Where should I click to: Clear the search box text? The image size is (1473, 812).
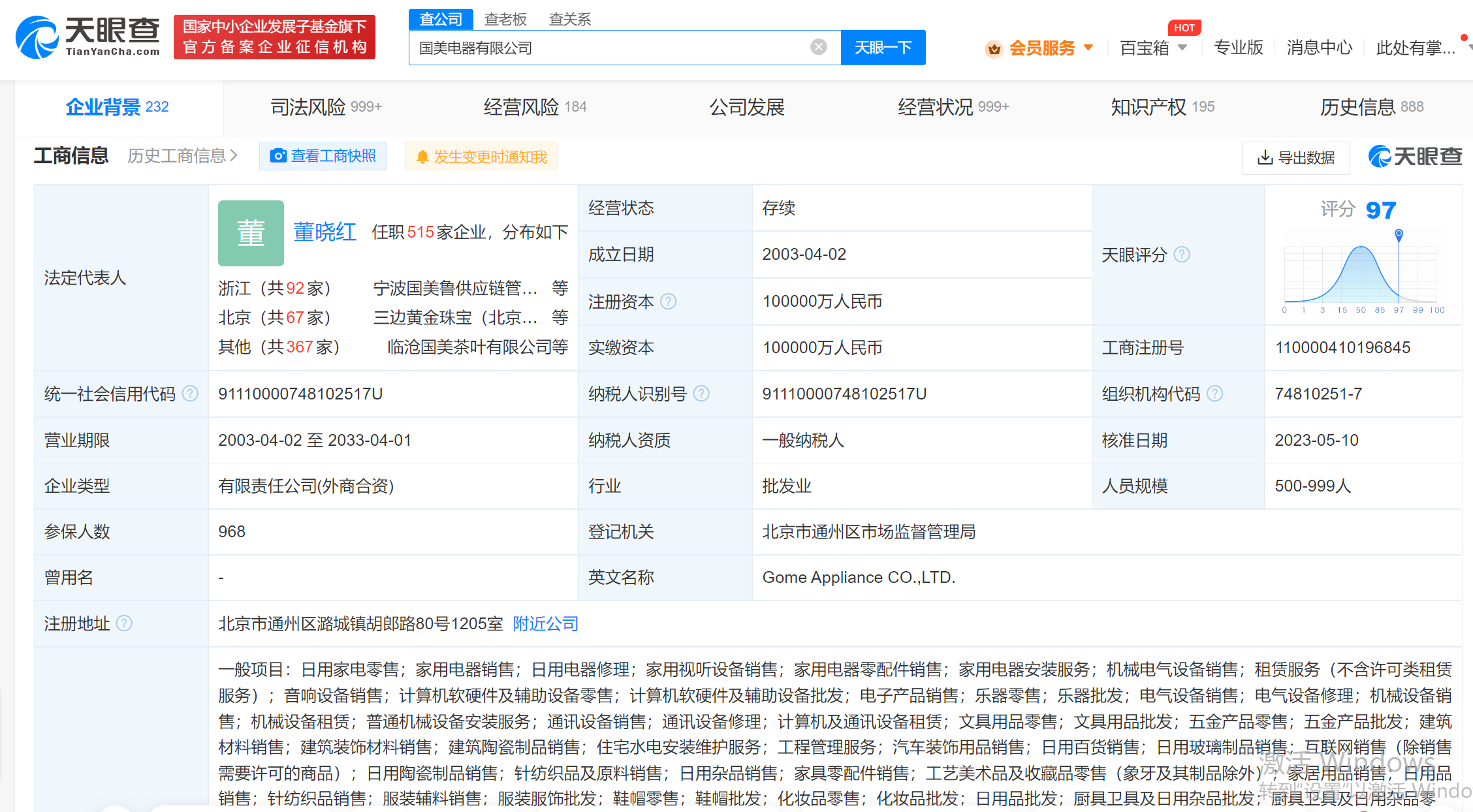(x=818, y=47)
